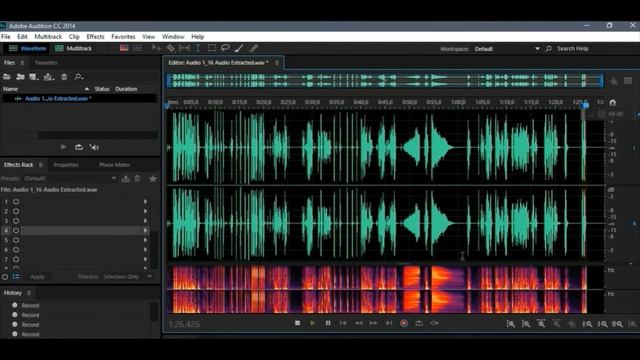
Task: Delete selected file with trash icon
Action: 64,76
